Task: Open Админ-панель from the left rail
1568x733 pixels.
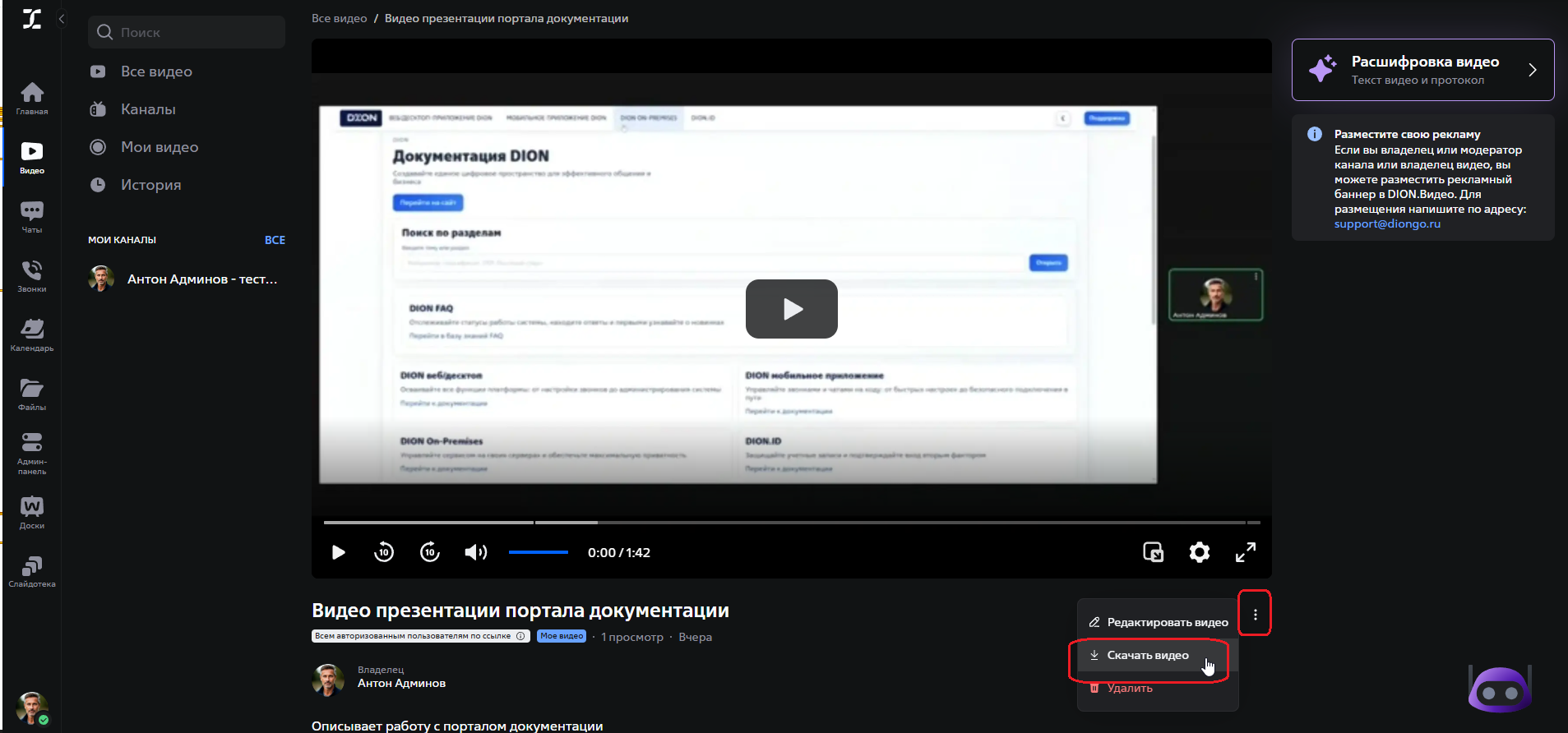Action: pyautogui.click(x=32, y=454)
